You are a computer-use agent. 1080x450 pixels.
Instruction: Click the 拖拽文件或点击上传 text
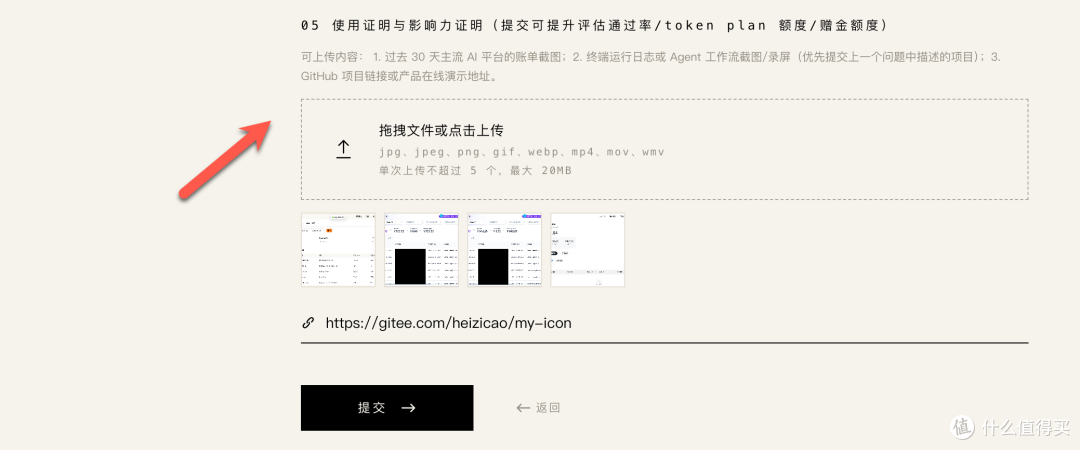[444, 131]
